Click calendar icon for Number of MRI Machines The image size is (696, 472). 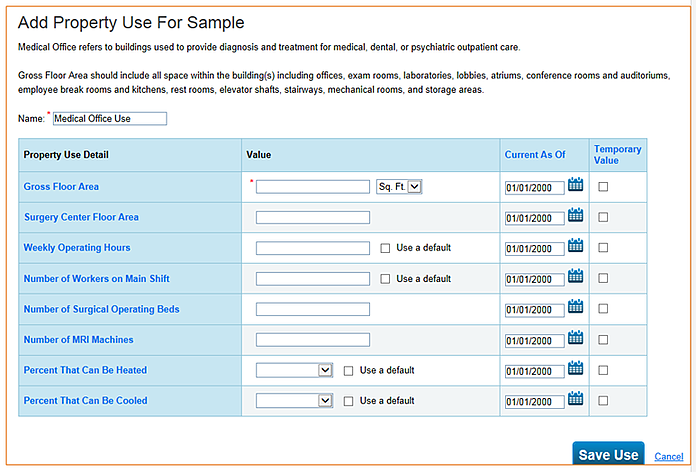576,338
